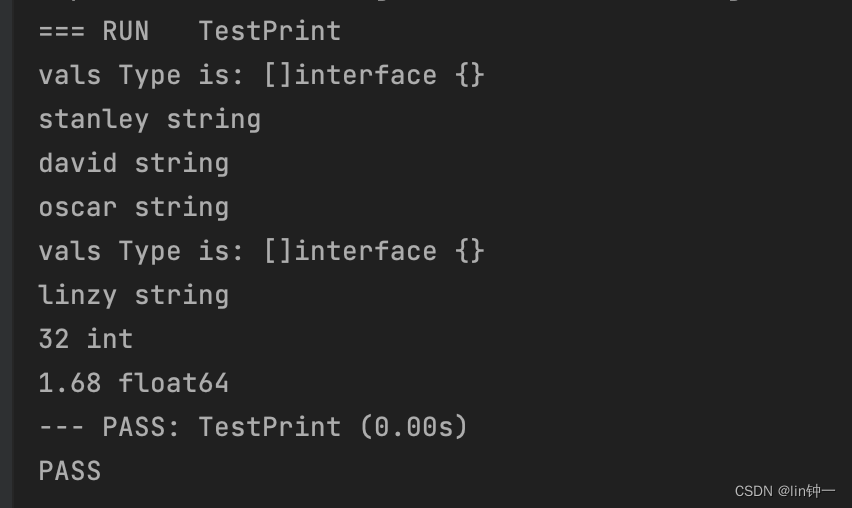Click the word "linzy" in output
This screenshot has height=508, width=852.
pyautogui.click(x=78, y=295)
